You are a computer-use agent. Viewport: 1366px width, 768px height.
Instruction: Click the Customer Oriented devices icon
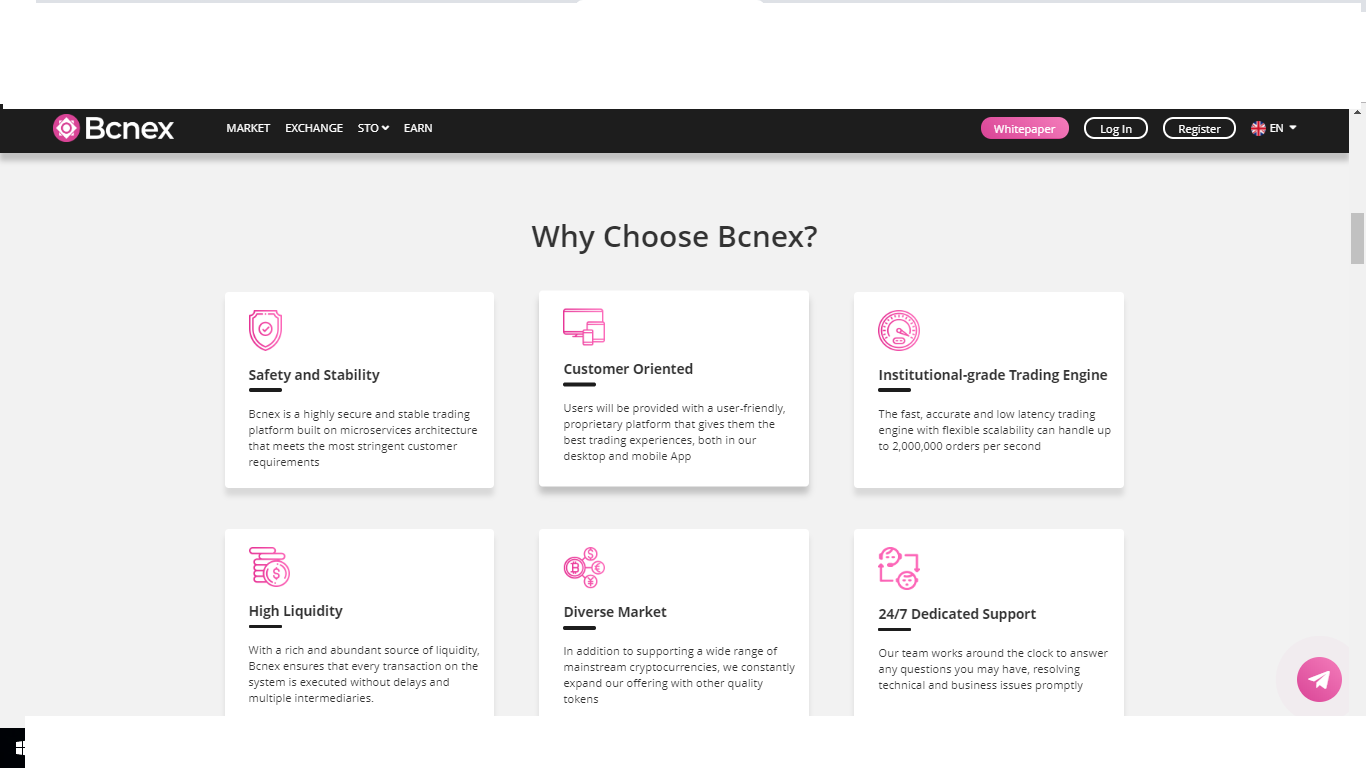click(x=584, y=326)
